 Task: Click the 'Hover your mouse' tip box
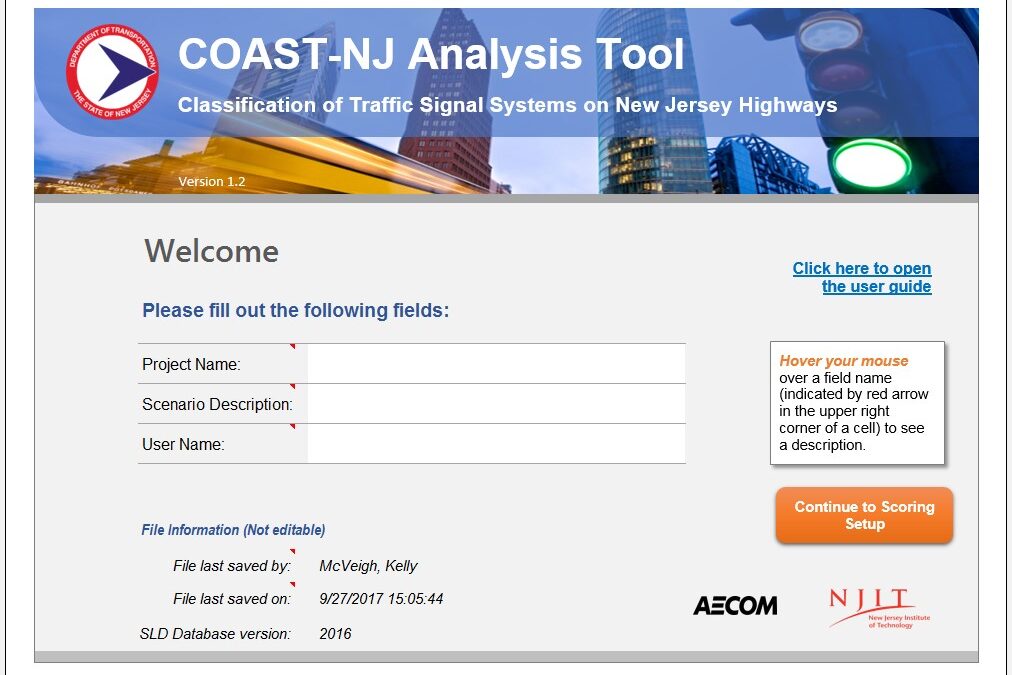coord(857,403)
